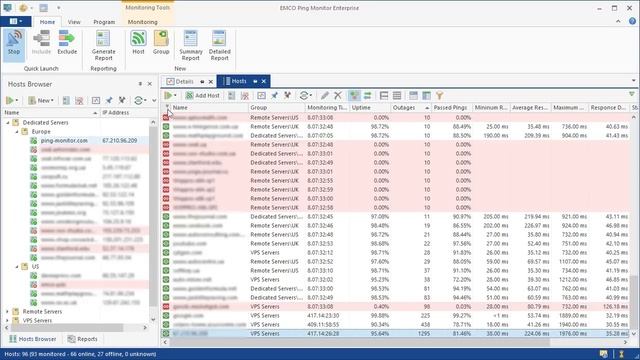Switch to the Program ribbon tab
640x360 pixels.
[x=104, y=22]
